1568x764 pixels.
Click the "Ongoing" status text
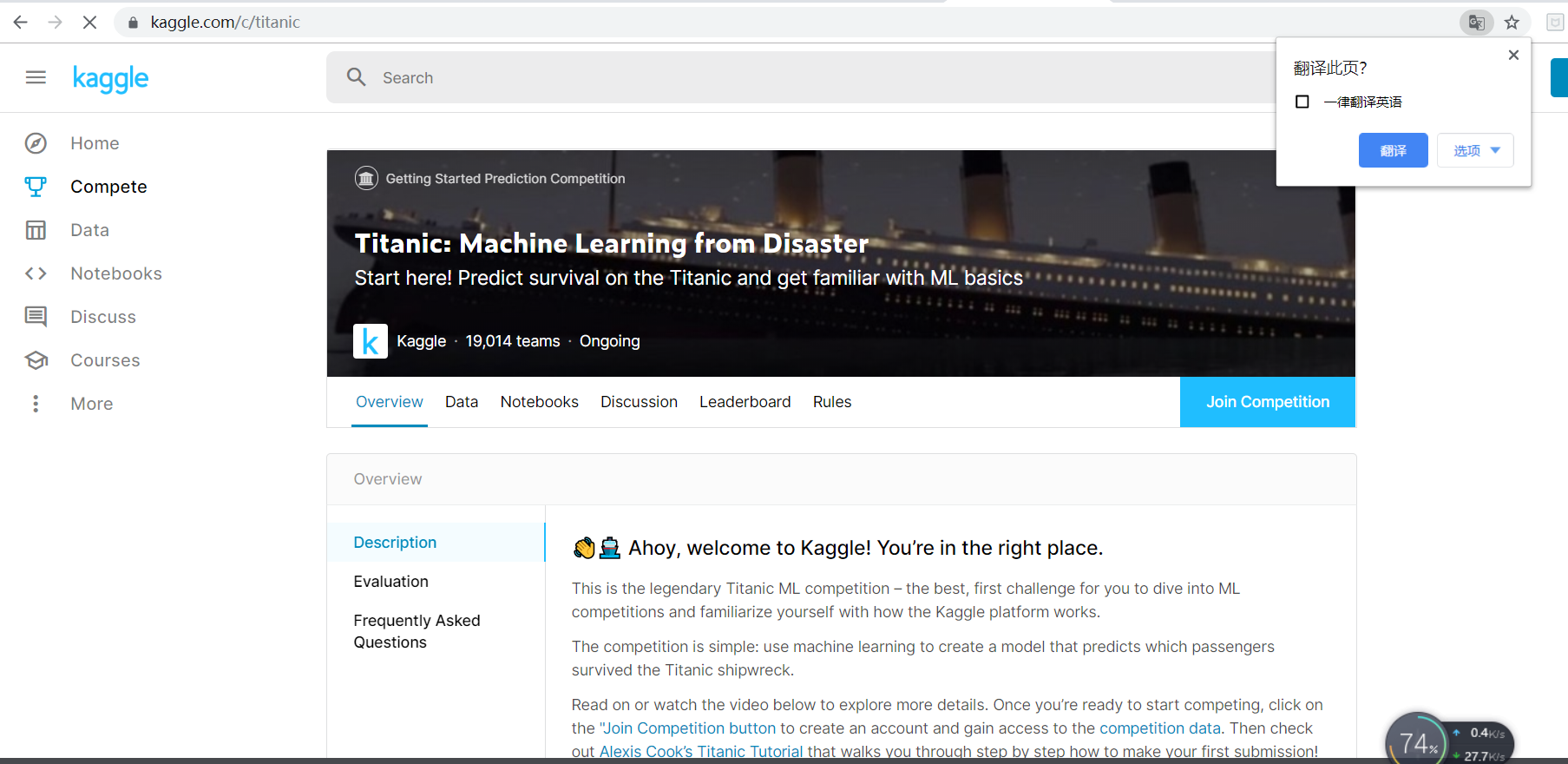610,341
